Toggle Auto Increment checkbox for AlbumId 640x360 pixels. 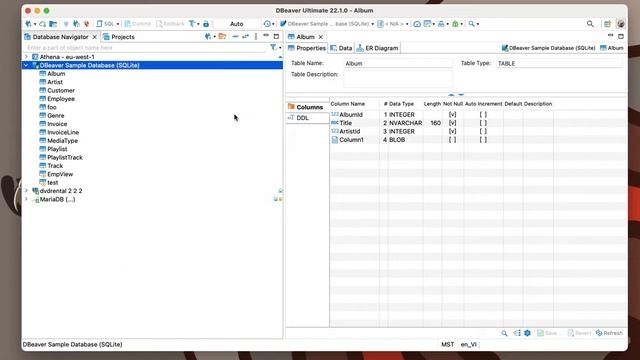coord(483,115)
